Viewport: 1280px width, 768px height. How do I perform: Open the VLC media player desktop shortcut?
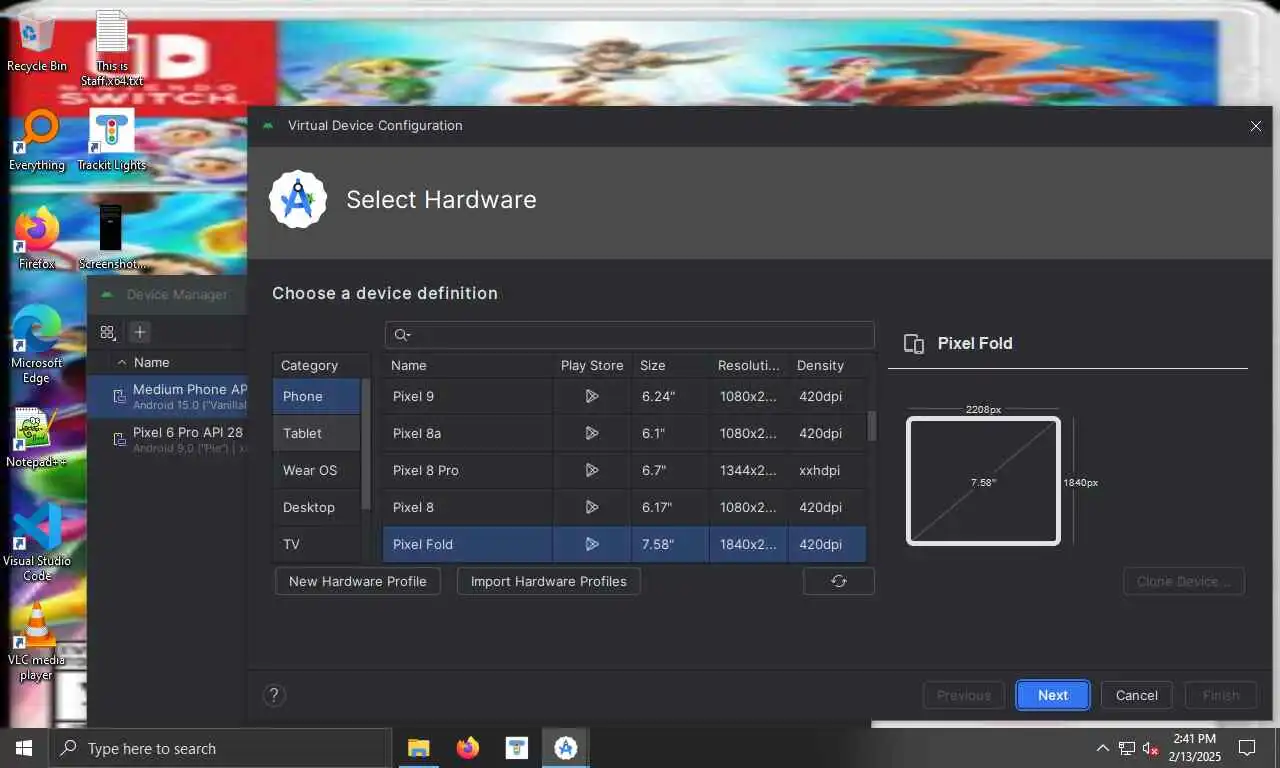36,642
